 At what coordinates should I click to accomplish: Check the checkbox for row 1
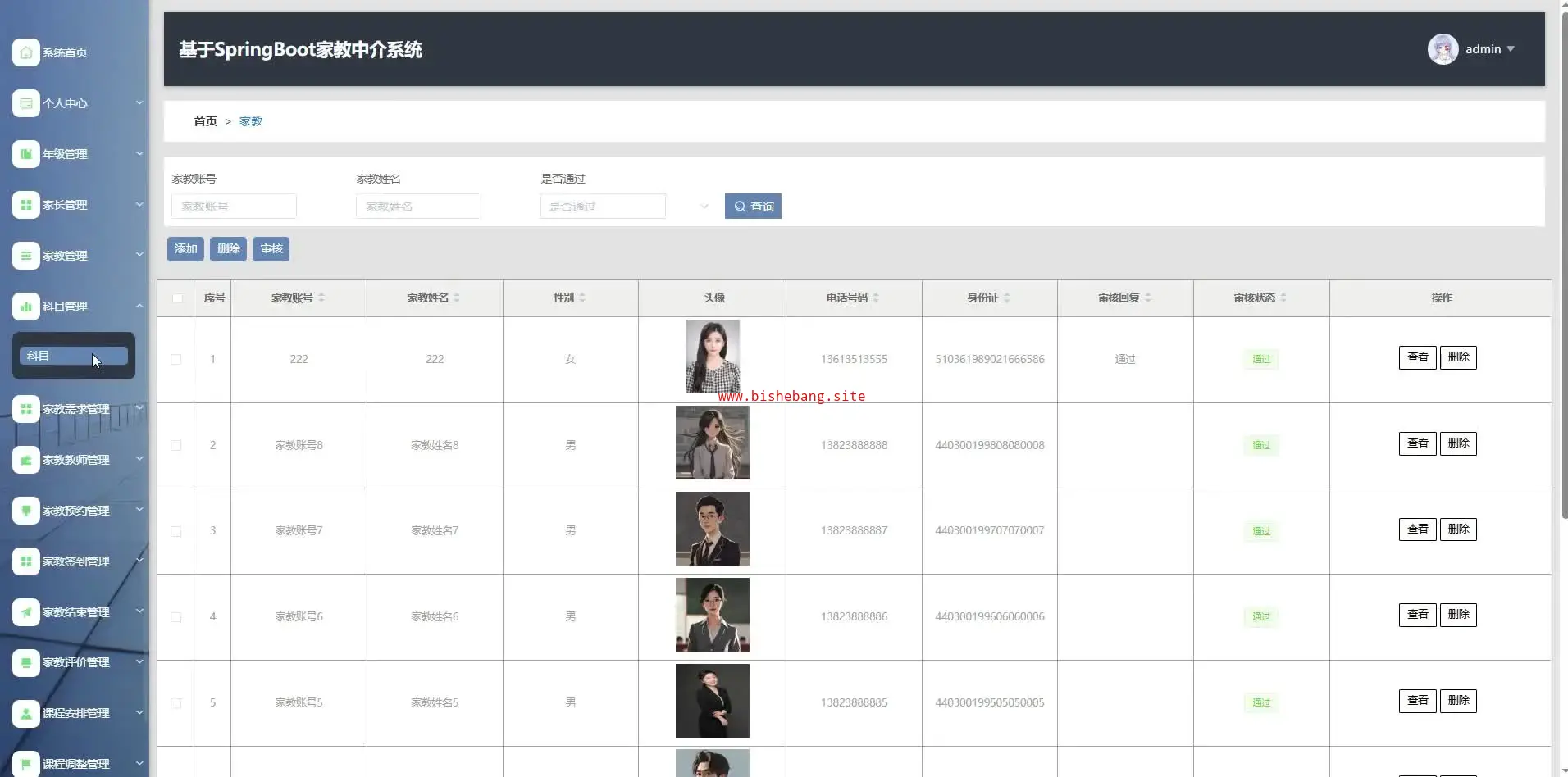[x=175, y=359]
